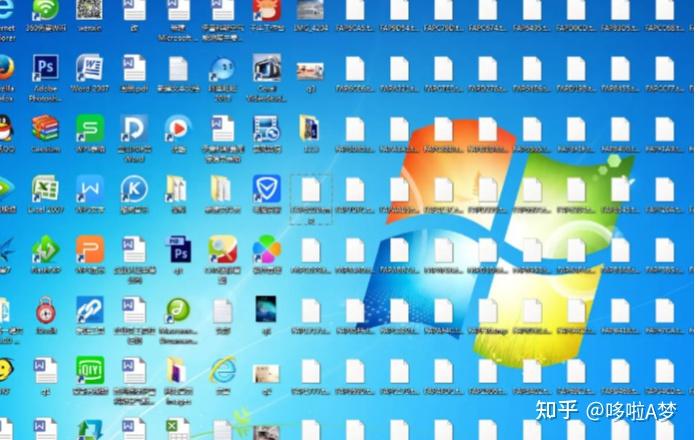Open the red padlock clock icon
This screenshot has height=440, width=696.
tap(45, 310)
